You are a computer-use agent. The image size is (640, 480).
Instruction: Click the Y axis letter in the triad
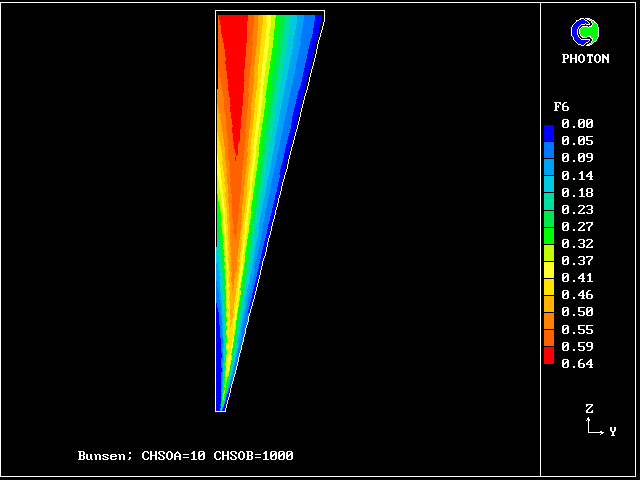[612, 432]
